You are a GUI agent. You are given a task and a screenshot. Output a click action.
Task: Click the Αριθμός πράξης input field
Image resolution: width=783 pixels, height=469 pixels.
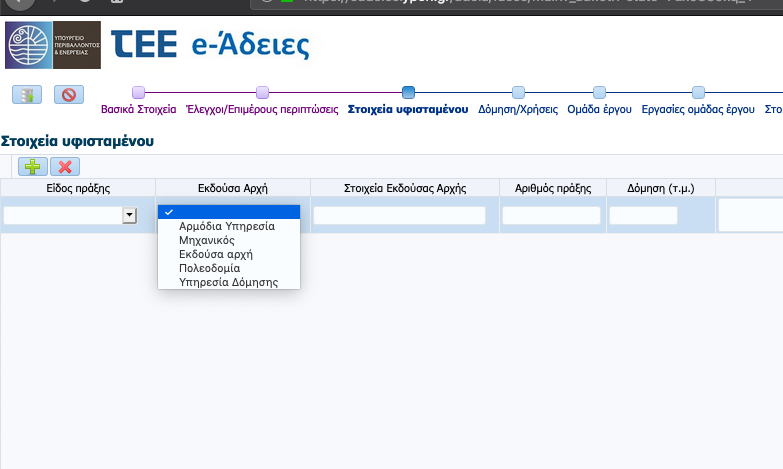pos(551,215)
